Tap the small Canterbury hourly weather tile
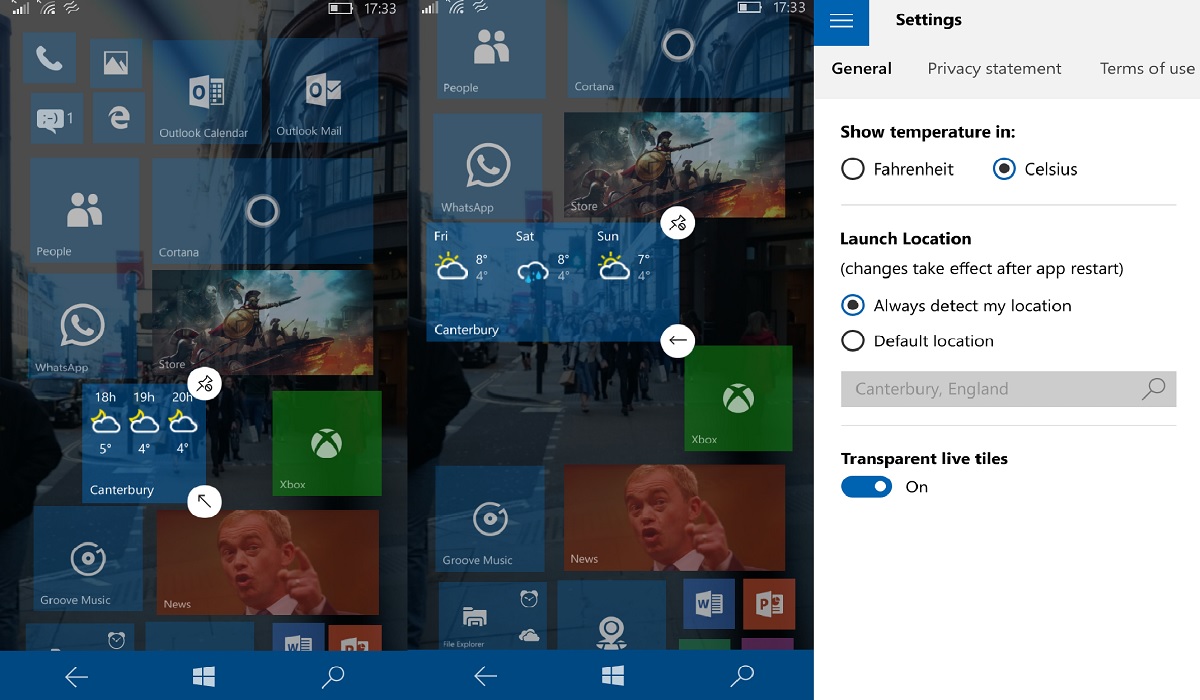Screen dimensions: 1200x700 click(x=144, y=442)
